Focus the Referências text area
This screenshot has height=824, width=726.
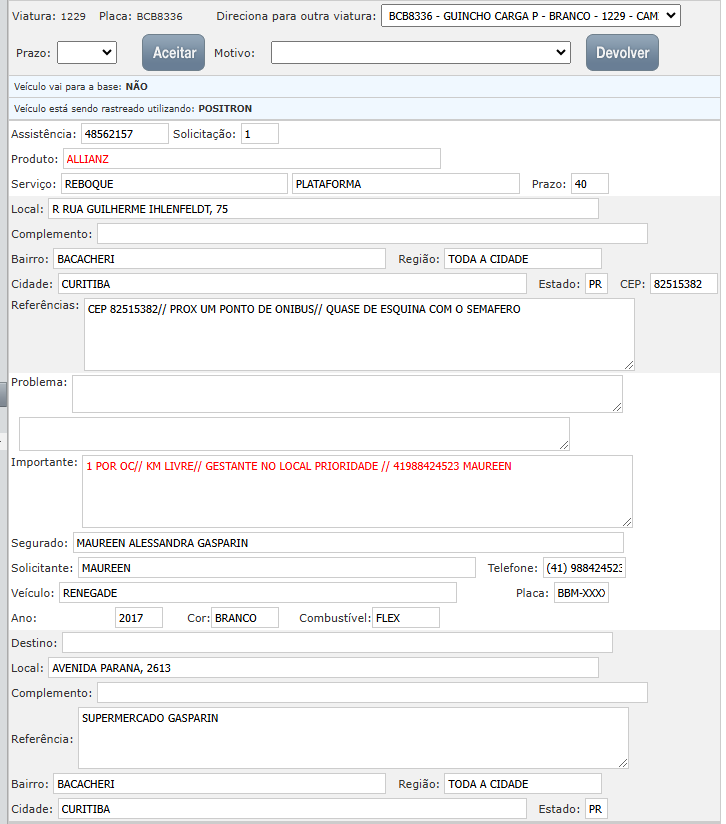[x=358, y=334]
